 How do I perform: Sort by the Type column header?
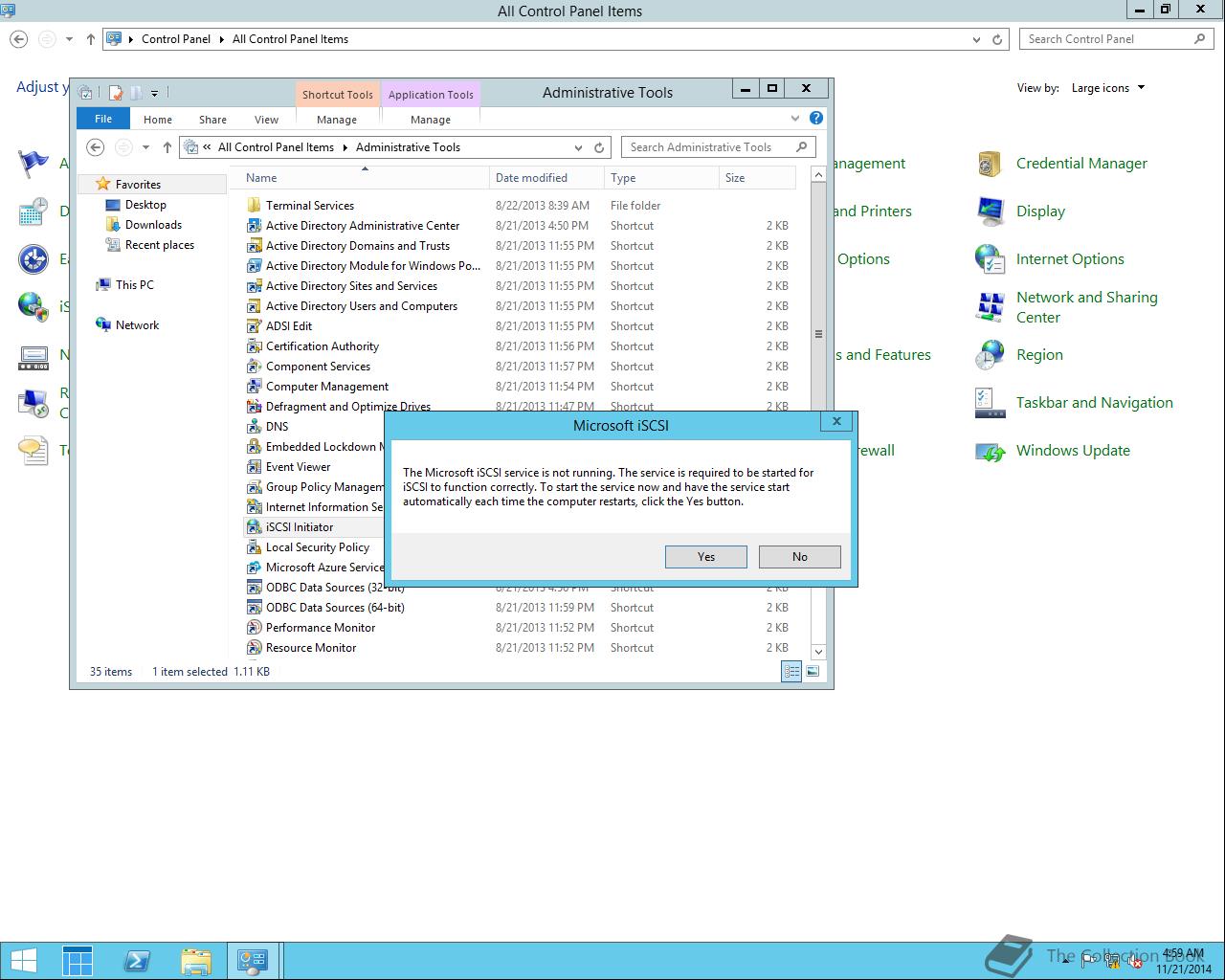pyautogui.click(x=661, y=178)
